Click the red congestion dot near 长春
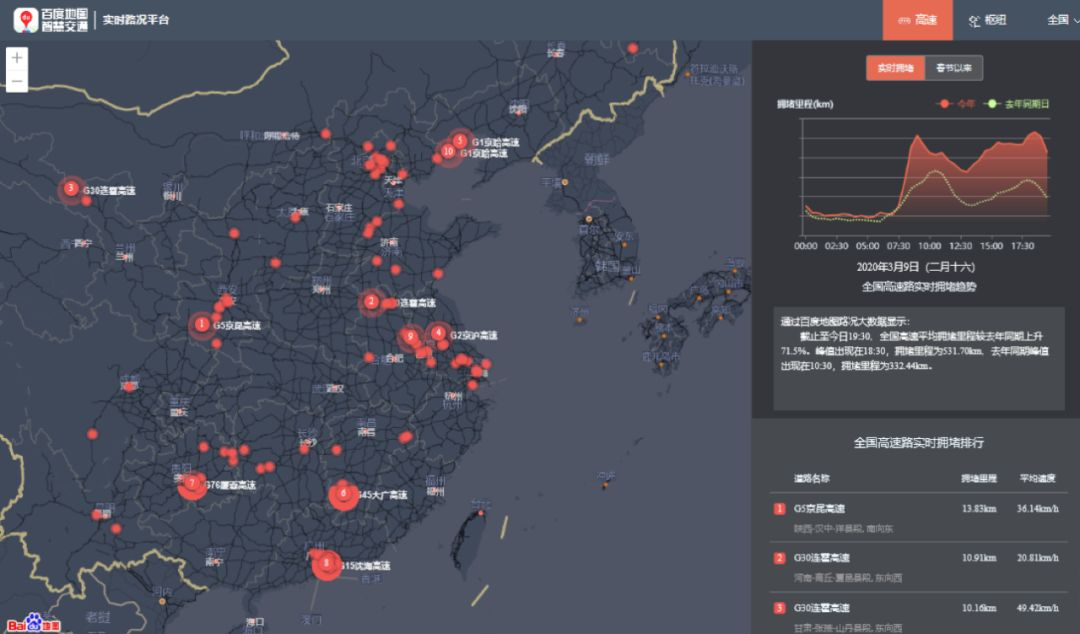The image size is (1080, 634). coord(632,48)
